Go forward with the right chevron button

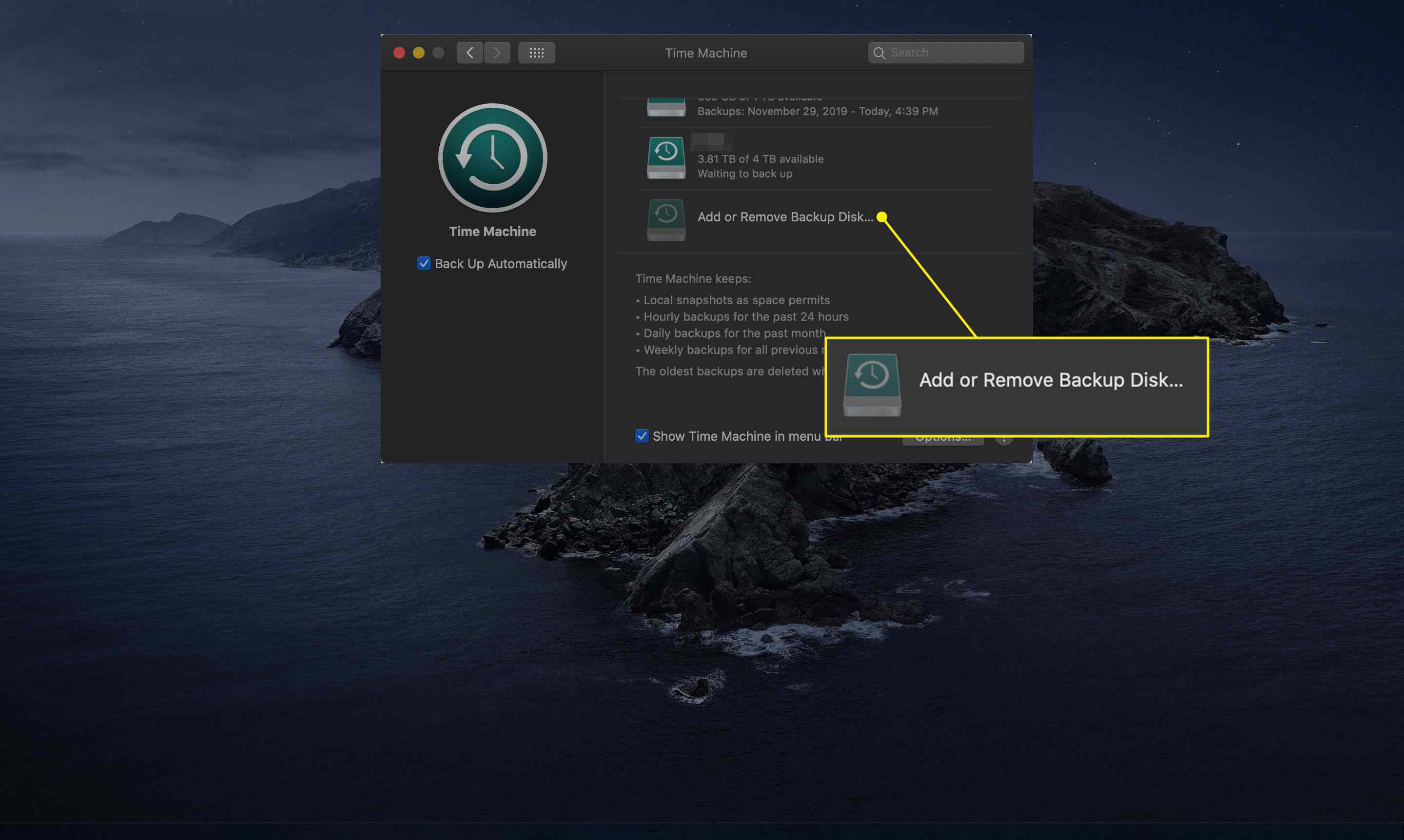pos(497,53)
